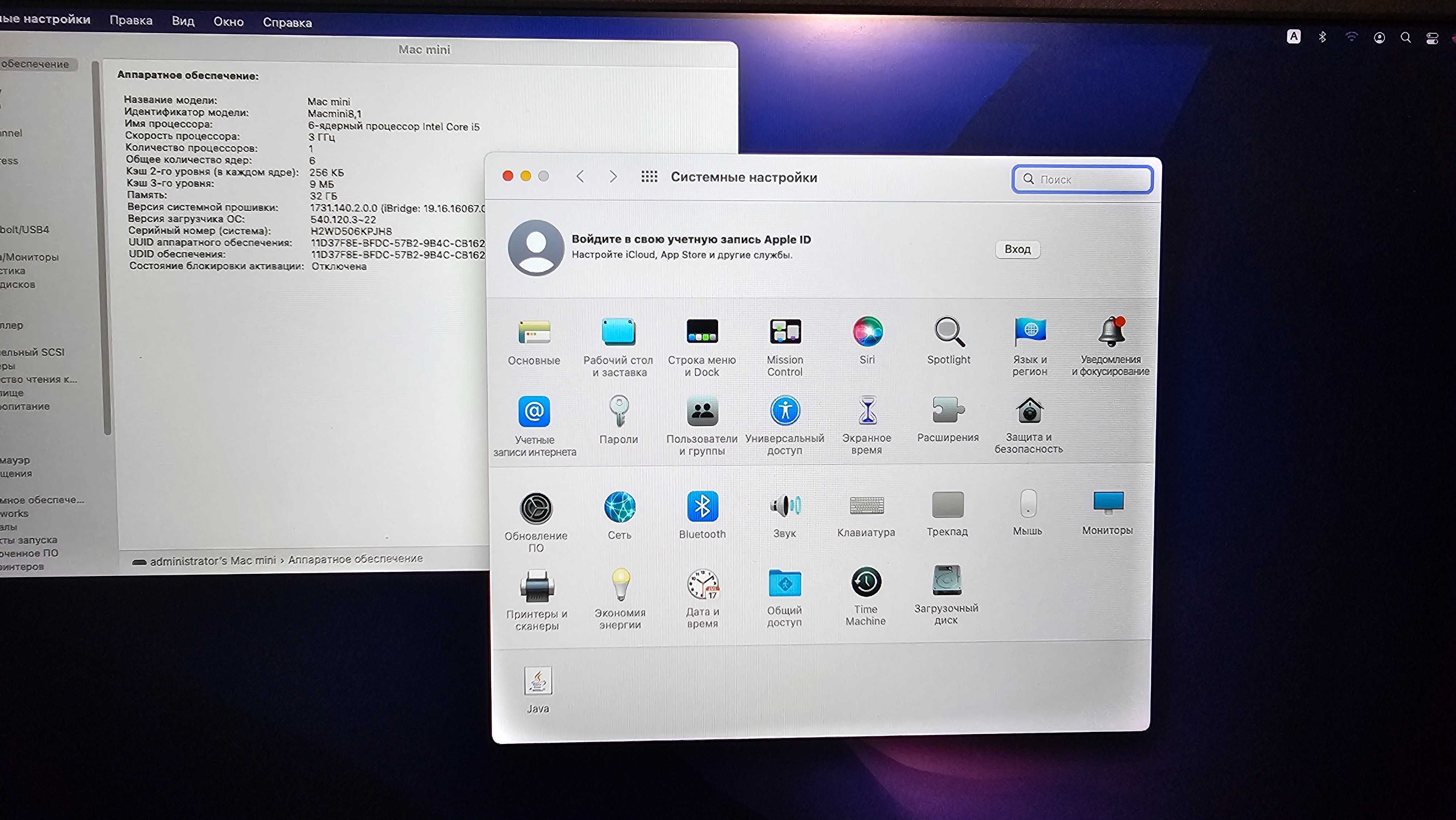1456x820 pixels.
Task: Show all preferences grid button
Action: click(649, 177)
